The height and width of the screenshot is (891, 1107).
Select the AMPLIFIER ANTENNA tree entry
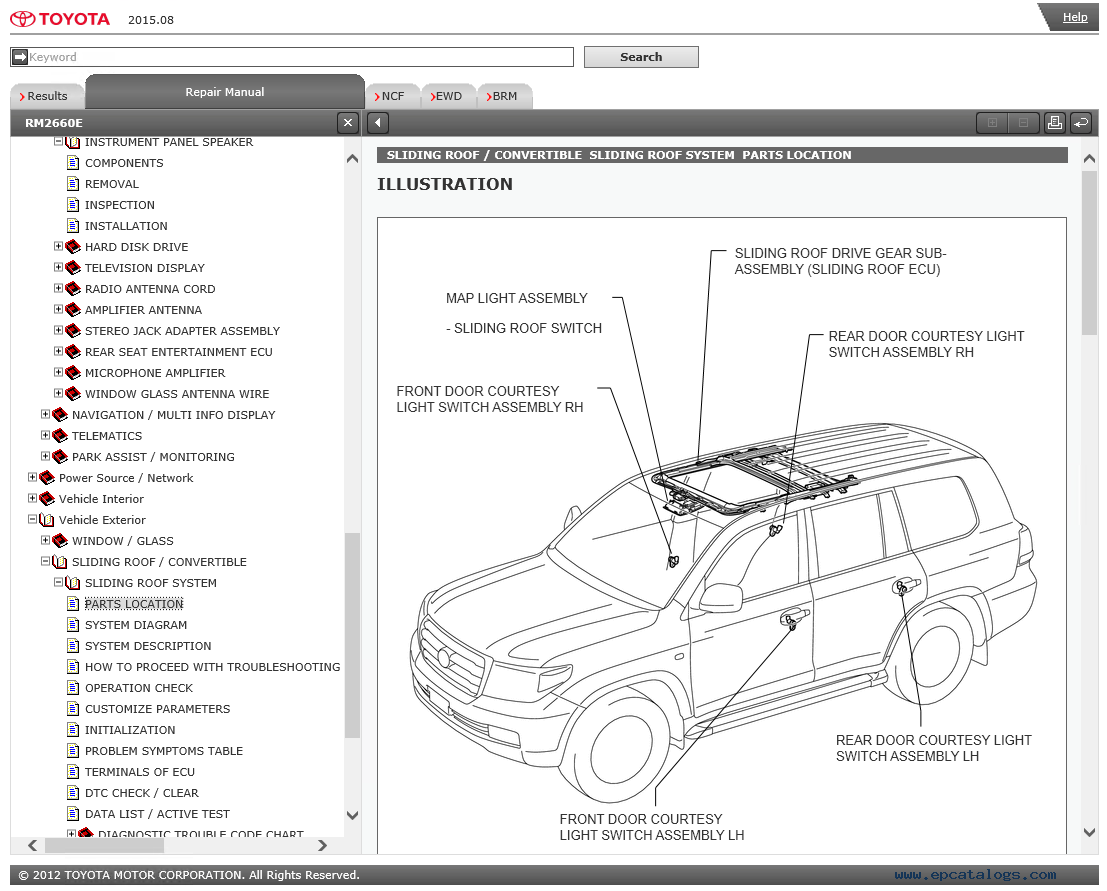pos(143,310)
